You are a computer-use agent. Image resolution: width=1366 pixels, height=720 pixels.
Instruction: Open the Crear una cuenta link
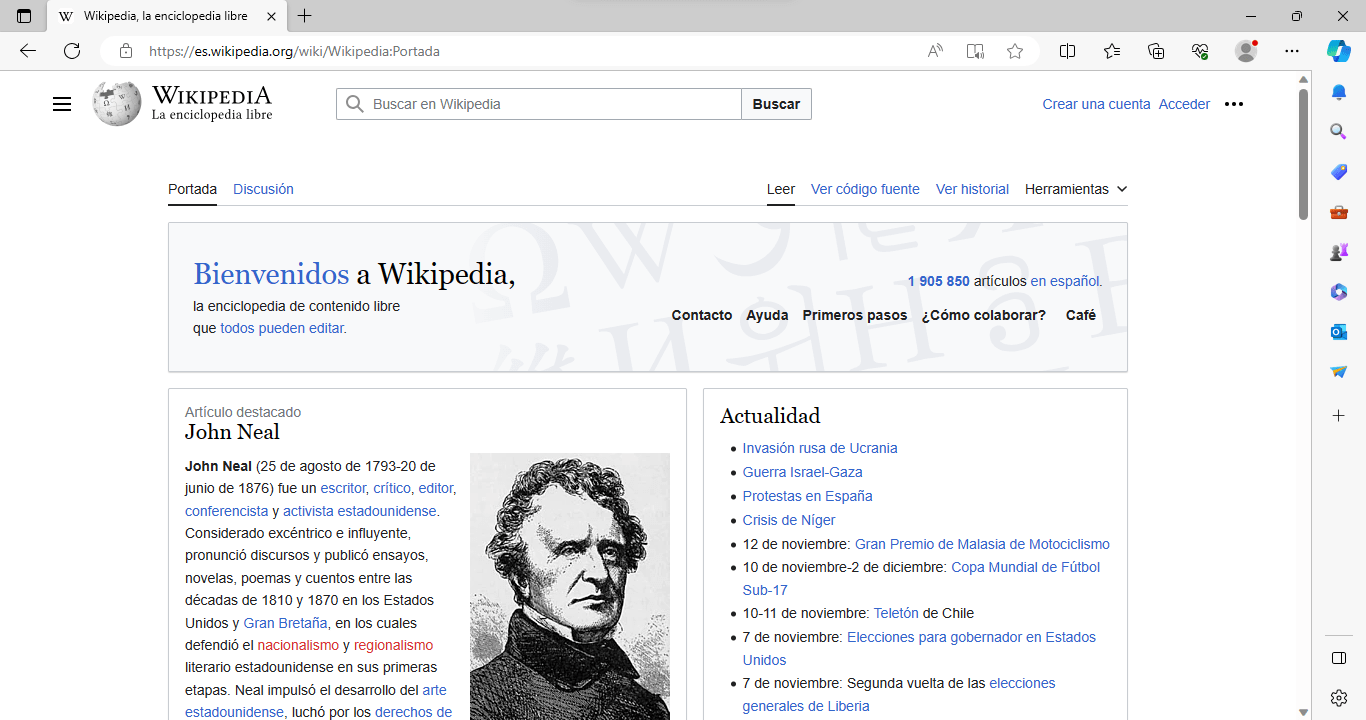(1096, 104)
